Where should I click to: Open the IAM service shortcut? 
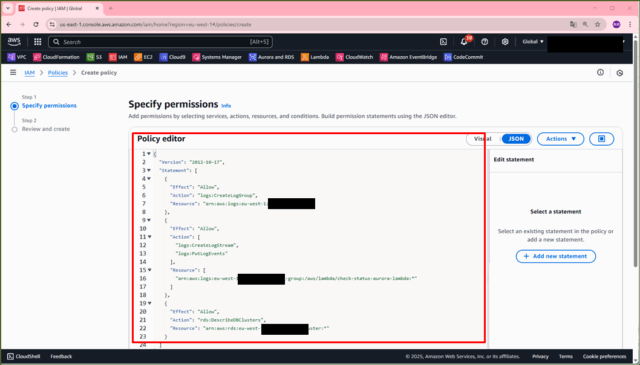(118, 57)
